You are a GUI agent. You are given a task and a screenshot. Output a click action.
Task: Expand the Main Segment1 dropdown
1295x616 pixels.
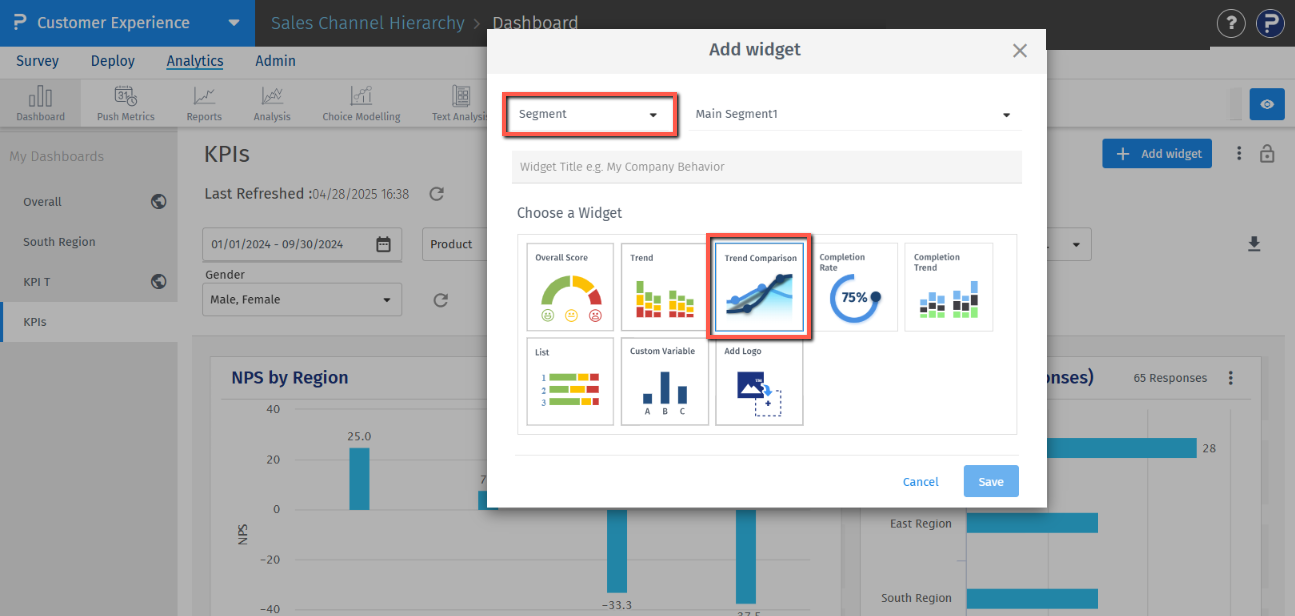853,115
